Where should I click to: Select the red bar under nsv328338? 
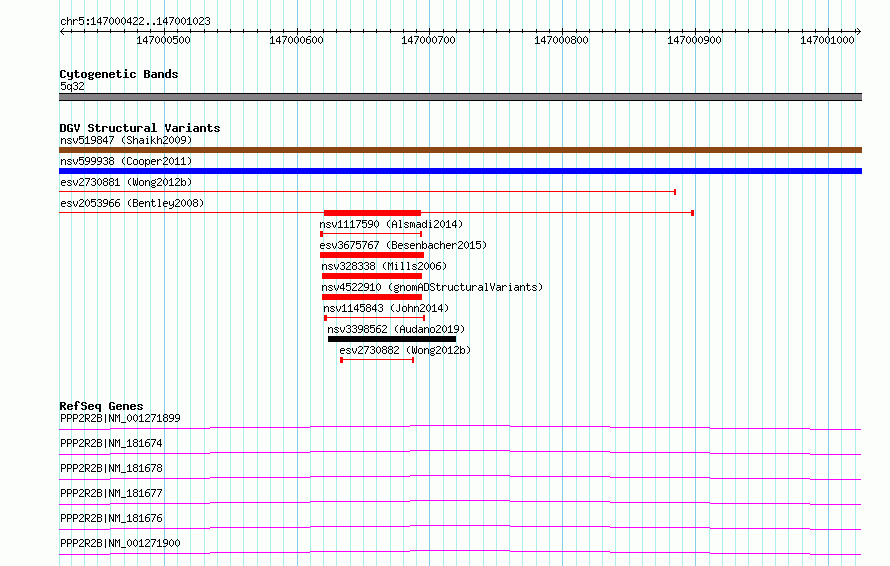(x=372, y=276)
